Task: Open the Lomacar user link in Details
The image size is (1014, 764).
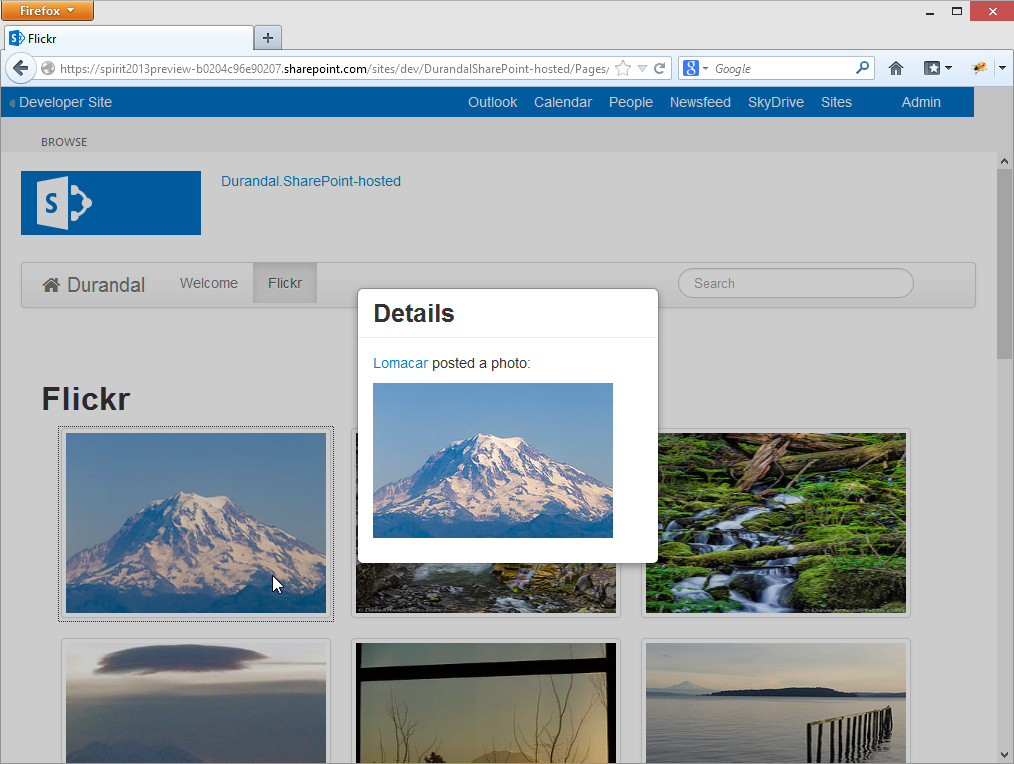Action: coord(400,363)
